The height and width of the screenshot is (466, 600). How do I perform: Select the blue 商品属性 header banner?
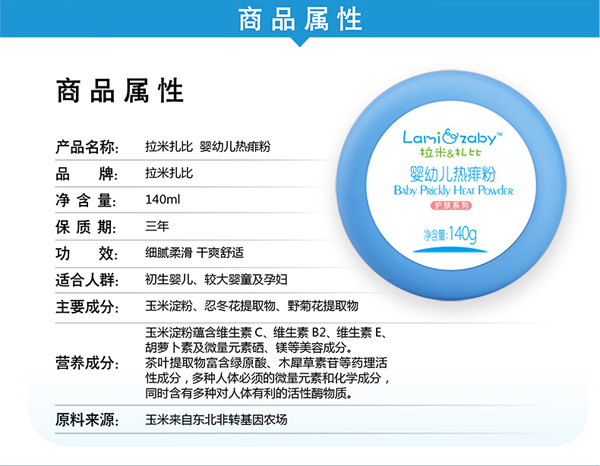pyautogui.click(x=299, y=18)
